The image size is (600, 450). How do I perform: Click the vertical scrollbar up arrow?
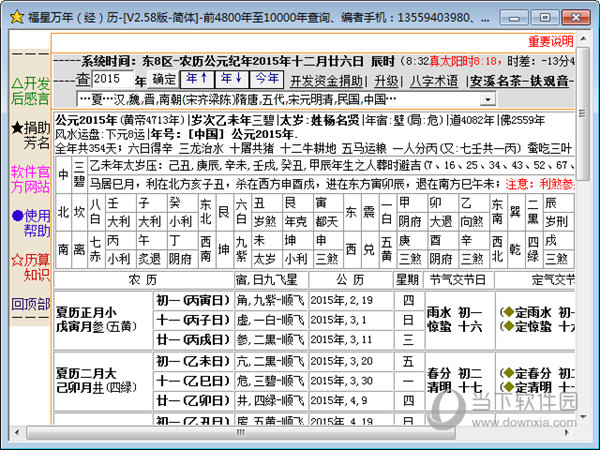coord(583,39)
